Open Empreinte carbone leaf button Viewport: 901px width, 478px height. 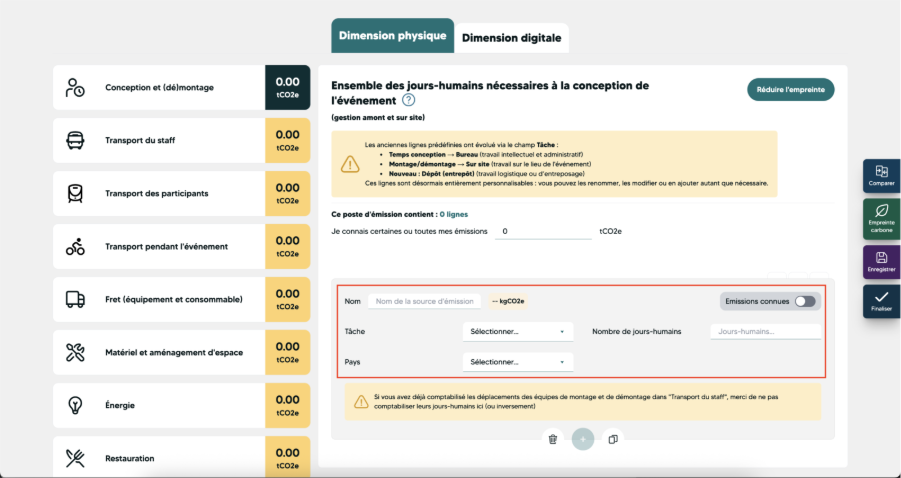point(881,219)
